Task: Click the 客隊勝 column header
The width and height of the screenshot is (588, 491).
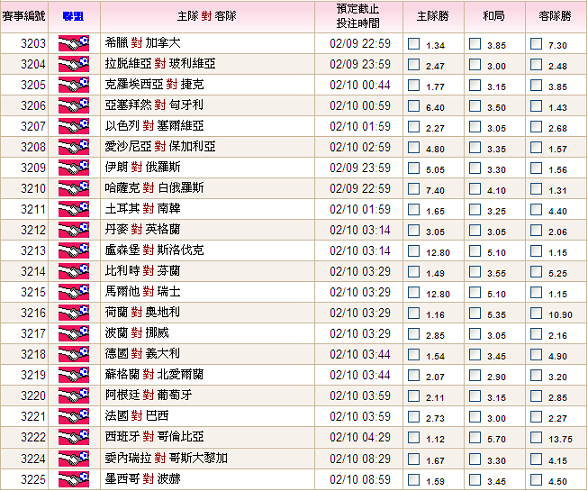Action: [x=555, y=16]
